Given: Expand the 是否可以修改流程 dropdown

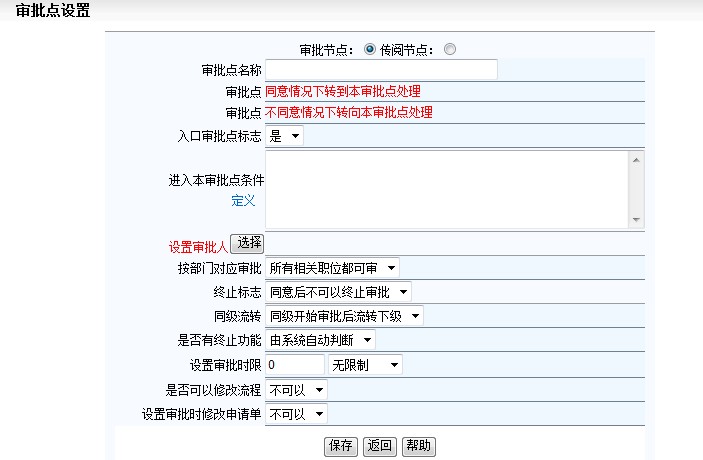Looking at the screenshot, I should coord(296,389).
